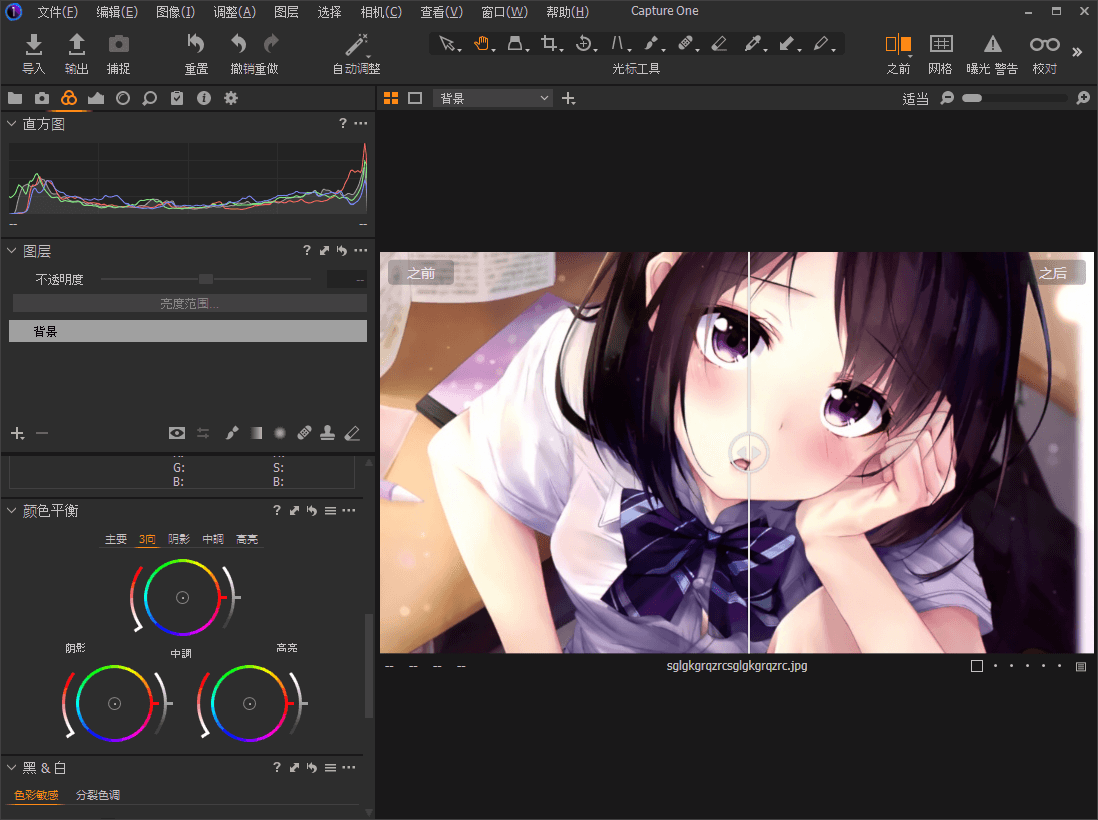The width and height of the screenshot is (1098, 820).
Task: Open the lens circle tool tab
Action: click(123, 98)
